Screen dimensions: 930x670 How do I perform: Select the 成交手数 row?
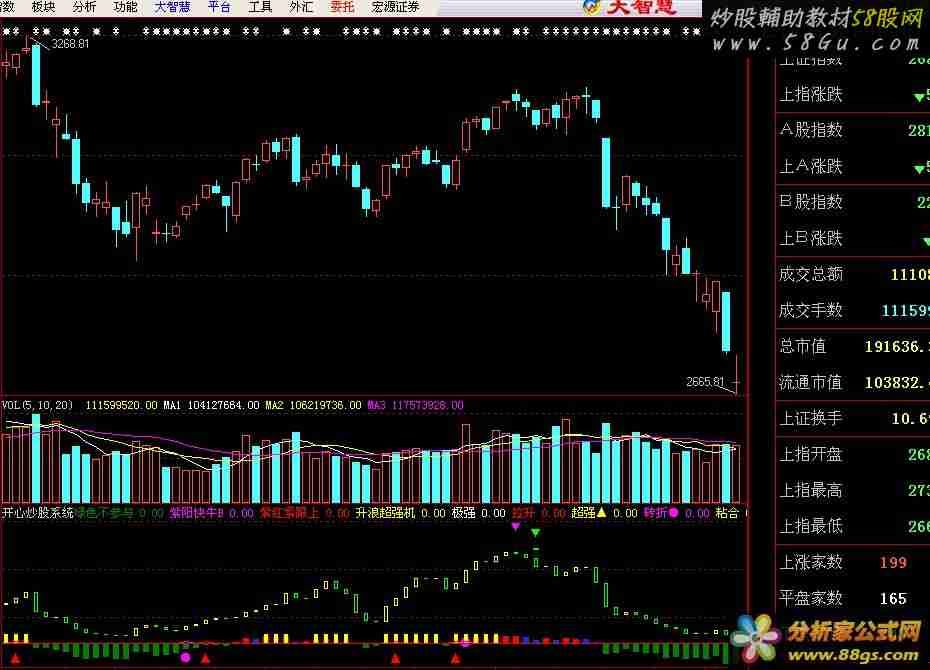coord(853,310)
